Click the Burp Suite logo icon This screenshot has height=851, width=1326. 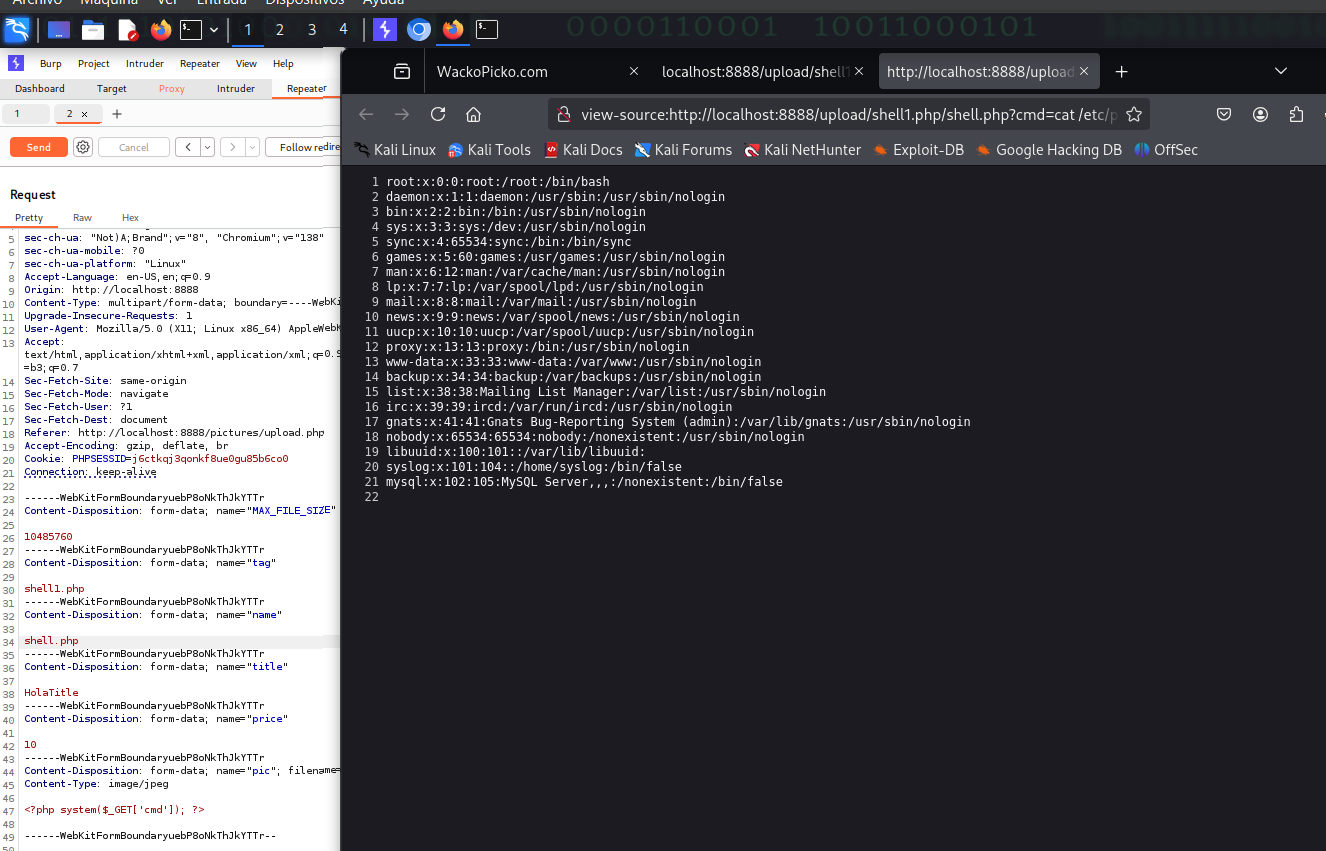pos(16,63)
